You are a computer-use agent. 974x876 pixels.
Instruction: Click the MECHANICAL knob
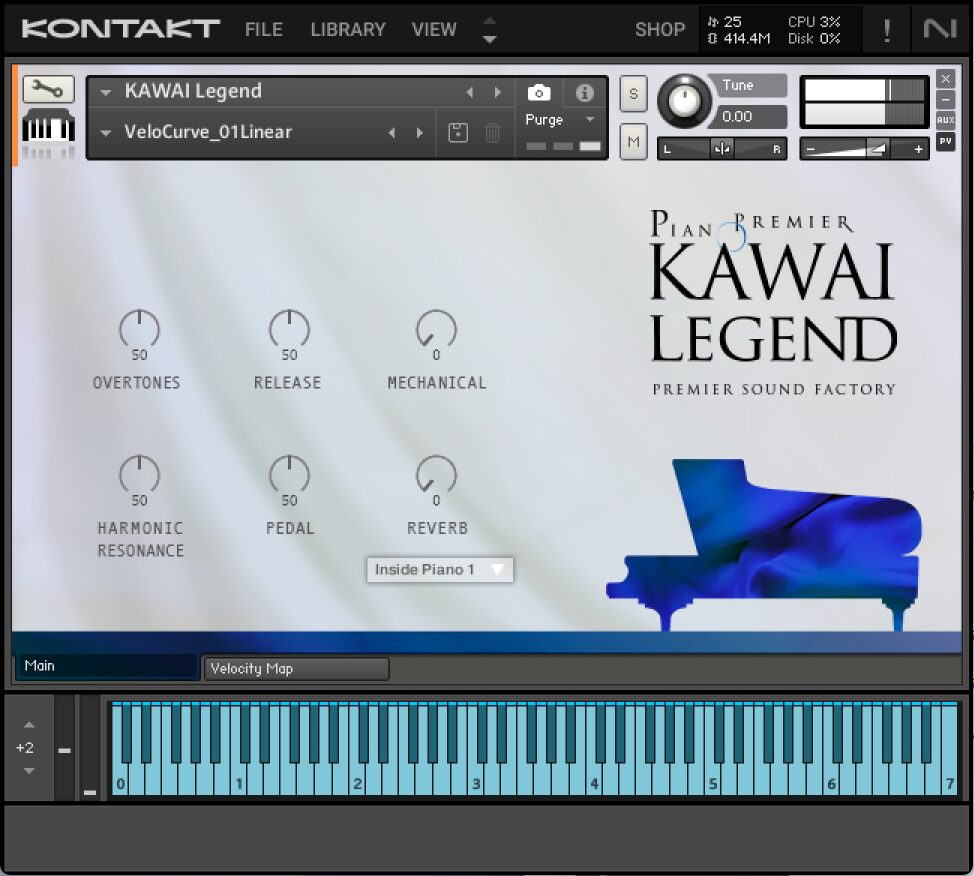436,329
